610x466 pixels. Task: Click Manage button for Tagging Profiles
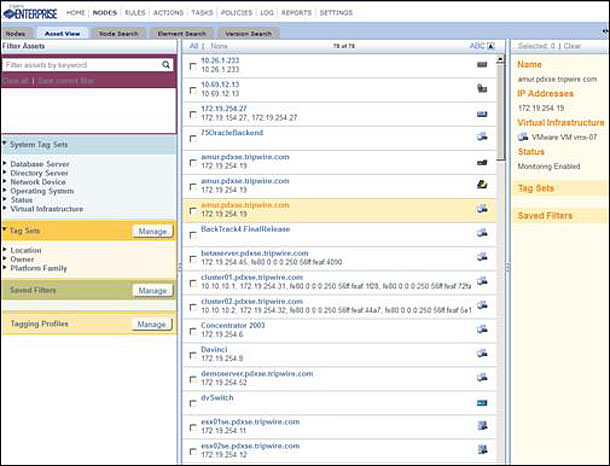tap(152, 324)
